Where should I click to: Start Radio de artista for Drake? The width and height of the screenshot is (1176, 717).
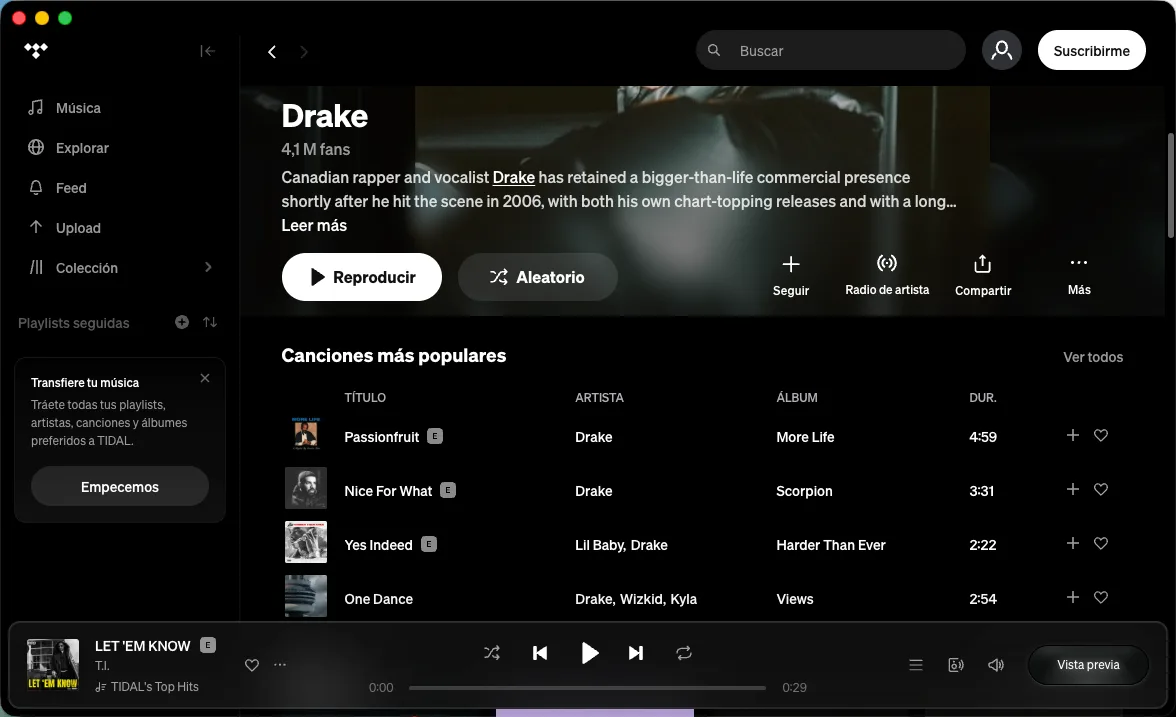click(886, 263)
